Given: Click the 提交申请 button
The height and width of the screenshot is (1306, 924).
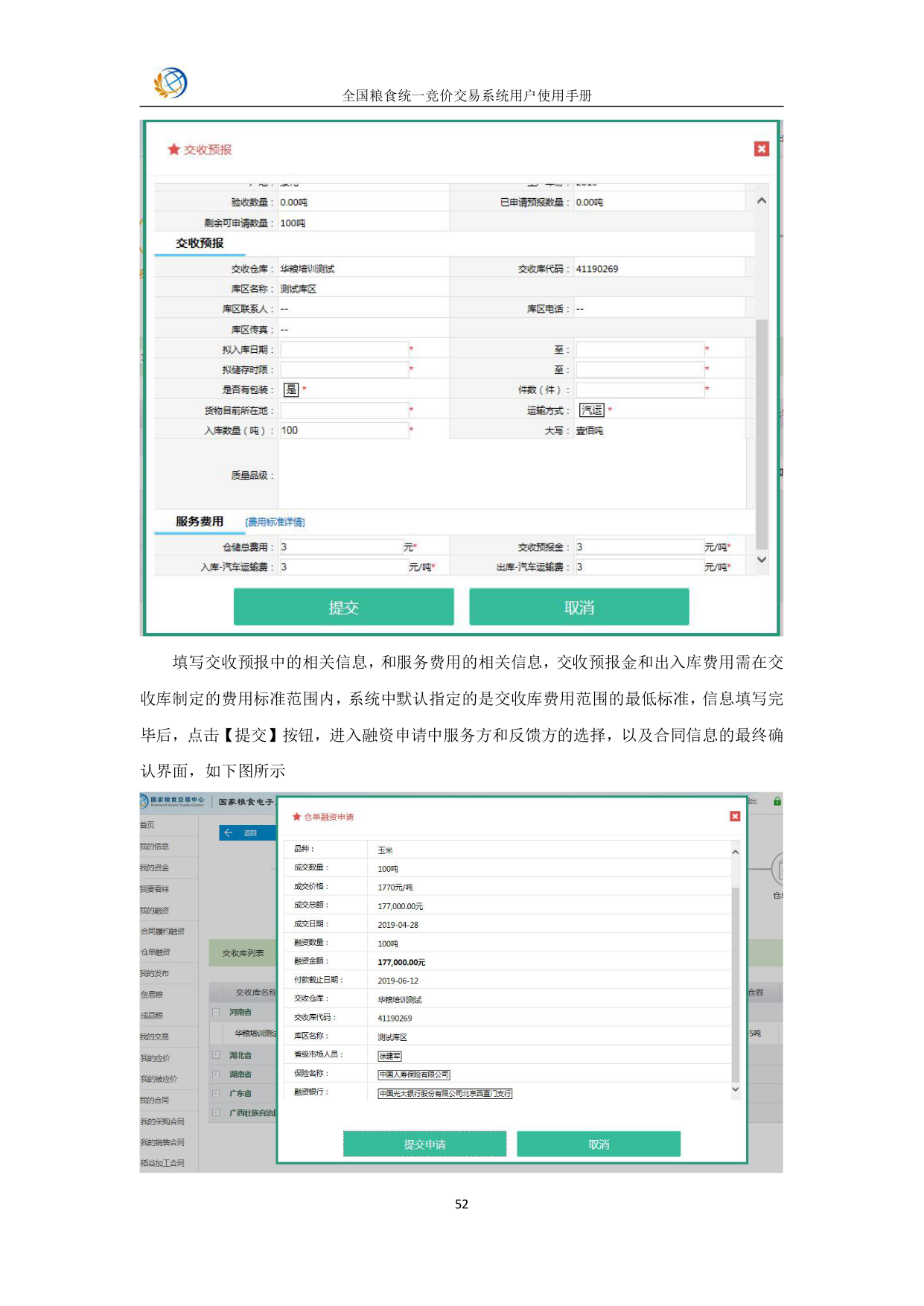Looking at the screenshot, I should pos(424,1144).
